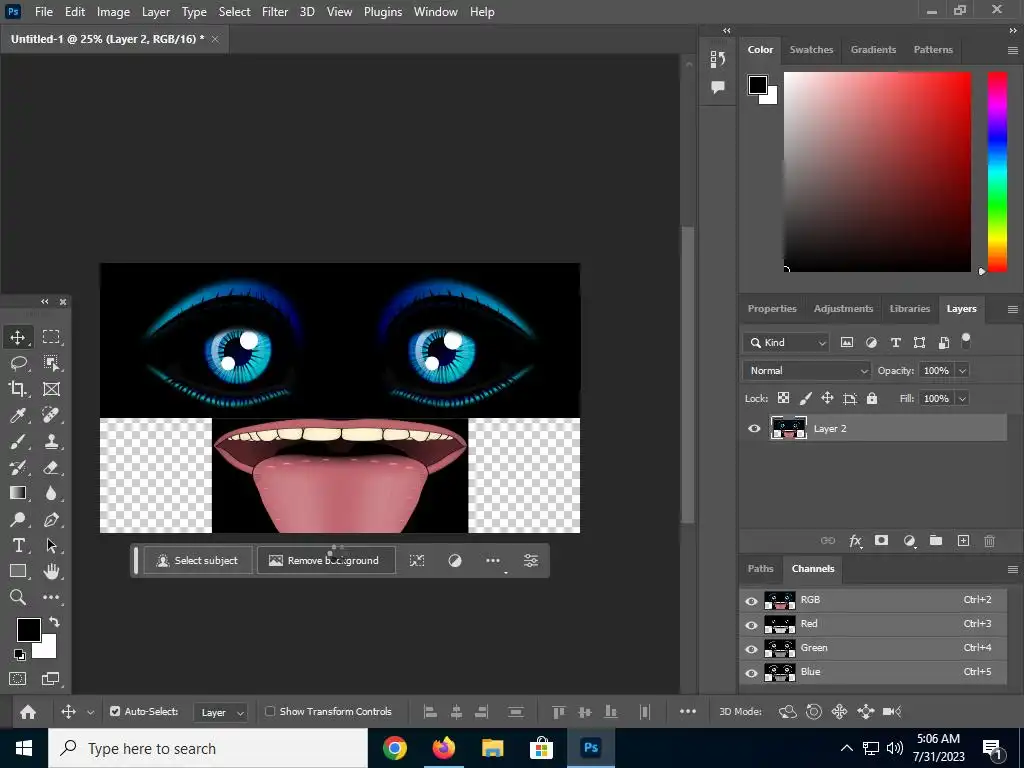Select the Rectangle shape tool
The height and width of the screenshot is (768, 1024).
click(x=18, y=571)
